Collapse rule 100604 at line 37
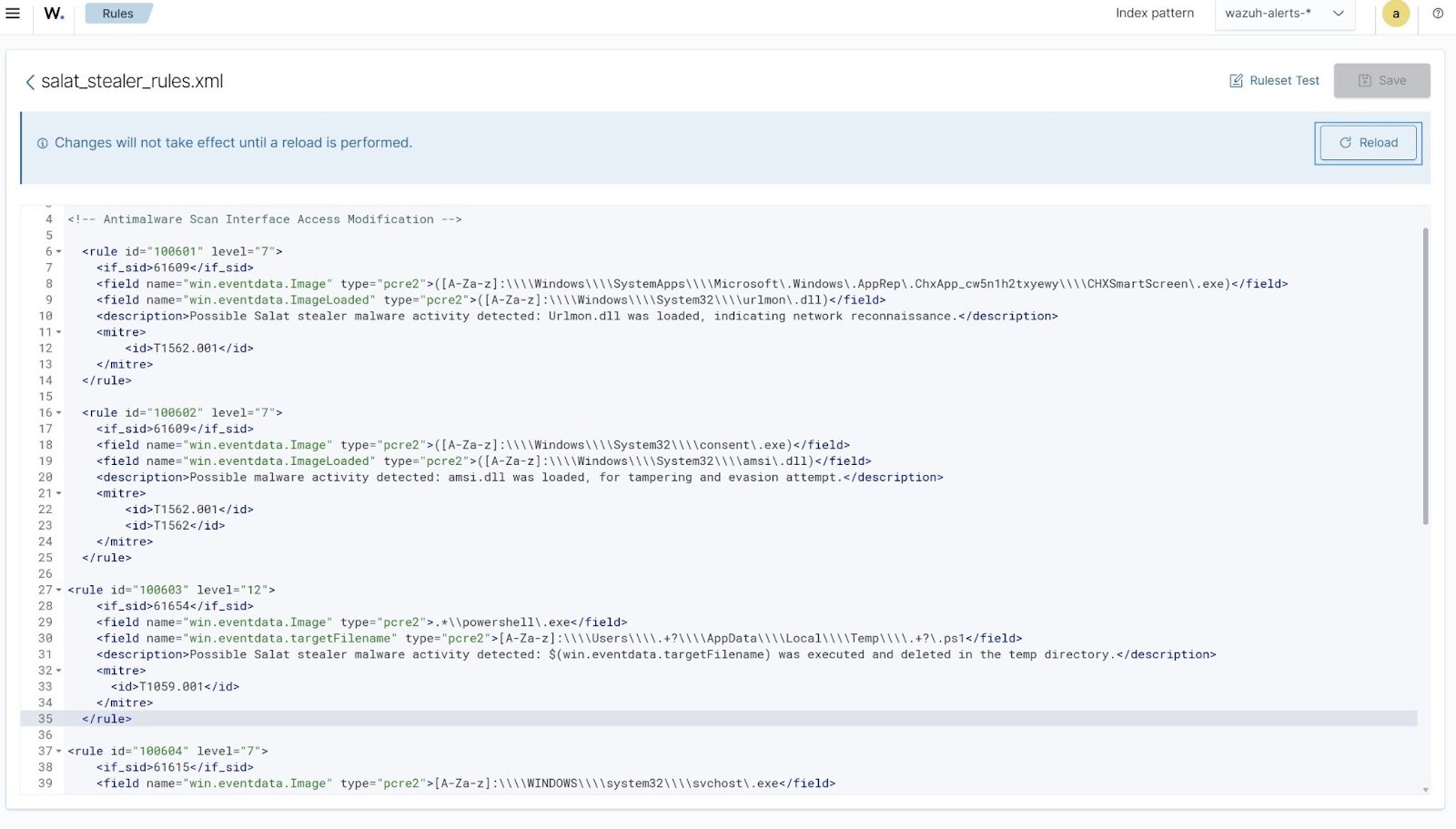This screenshot has height=829, width=1456. coord(59,752)
